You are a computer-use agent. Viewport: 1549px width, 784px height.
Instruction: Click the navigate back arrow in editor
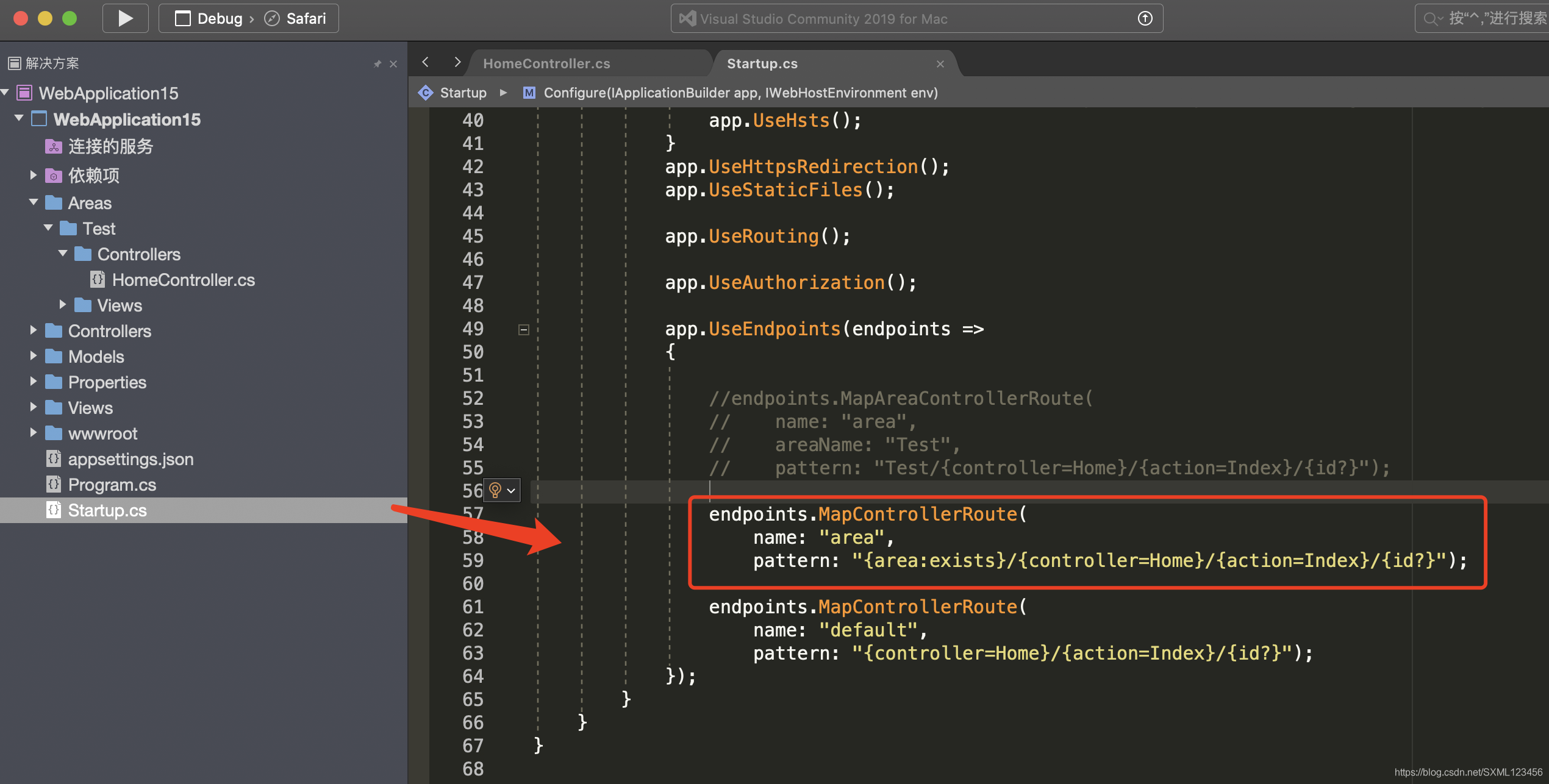pyautogui.click(x=426, y=62)
